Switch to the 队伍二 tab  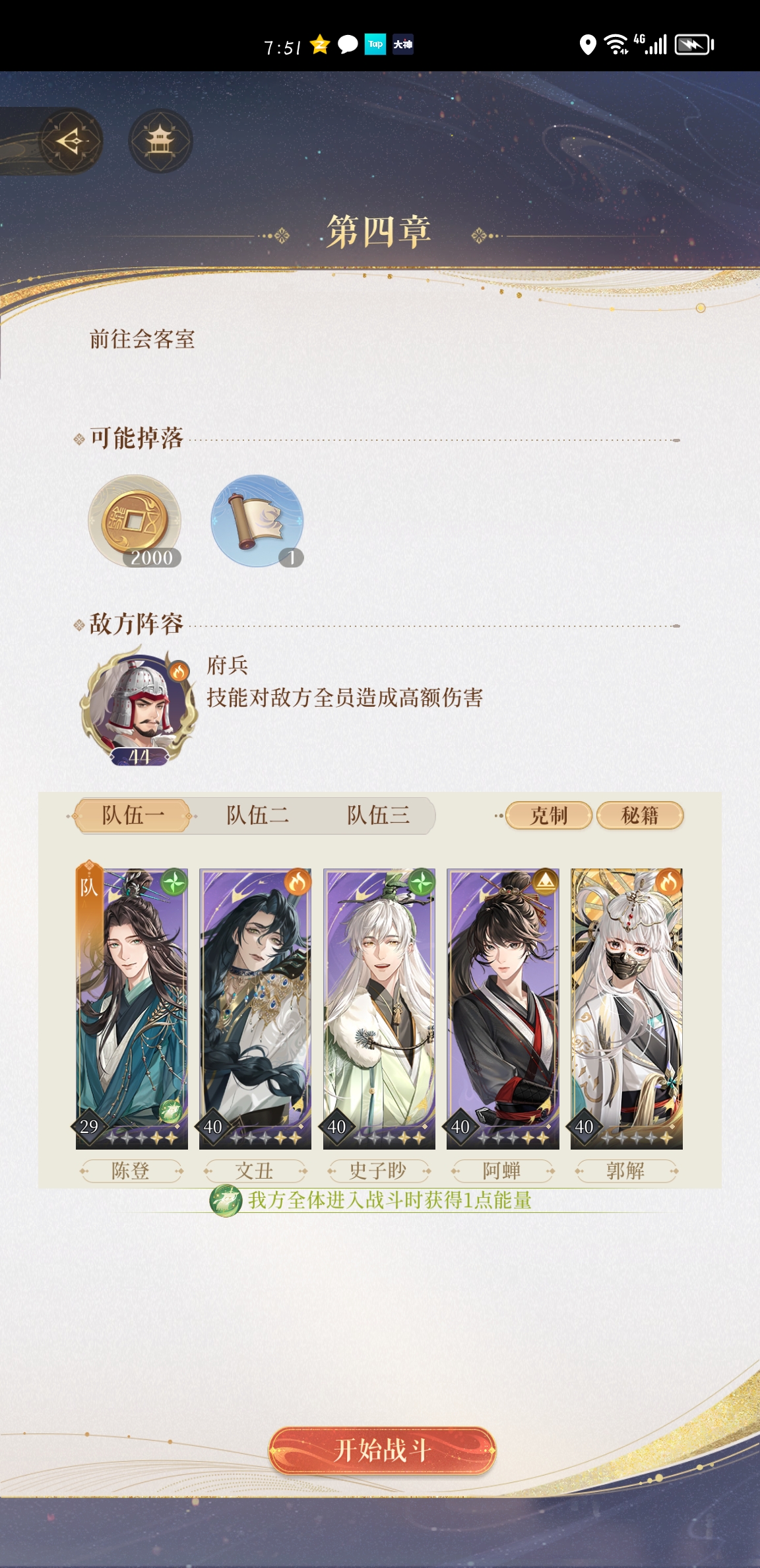[x=257, y=815]
